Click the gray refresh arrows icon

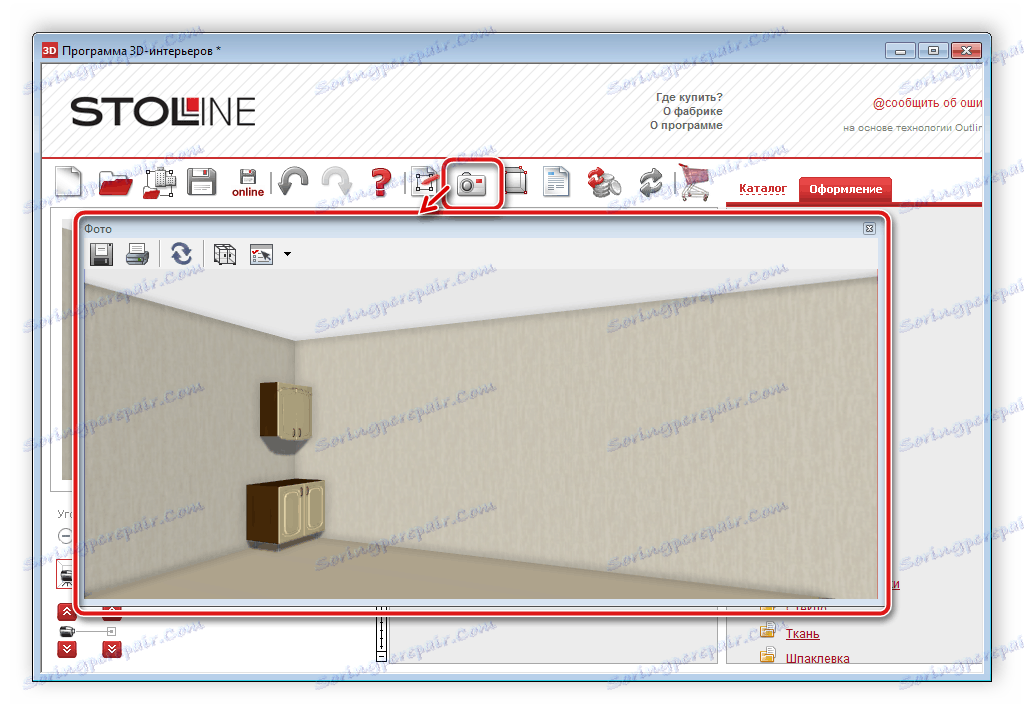pyautogui.click(x=650, y=182)
